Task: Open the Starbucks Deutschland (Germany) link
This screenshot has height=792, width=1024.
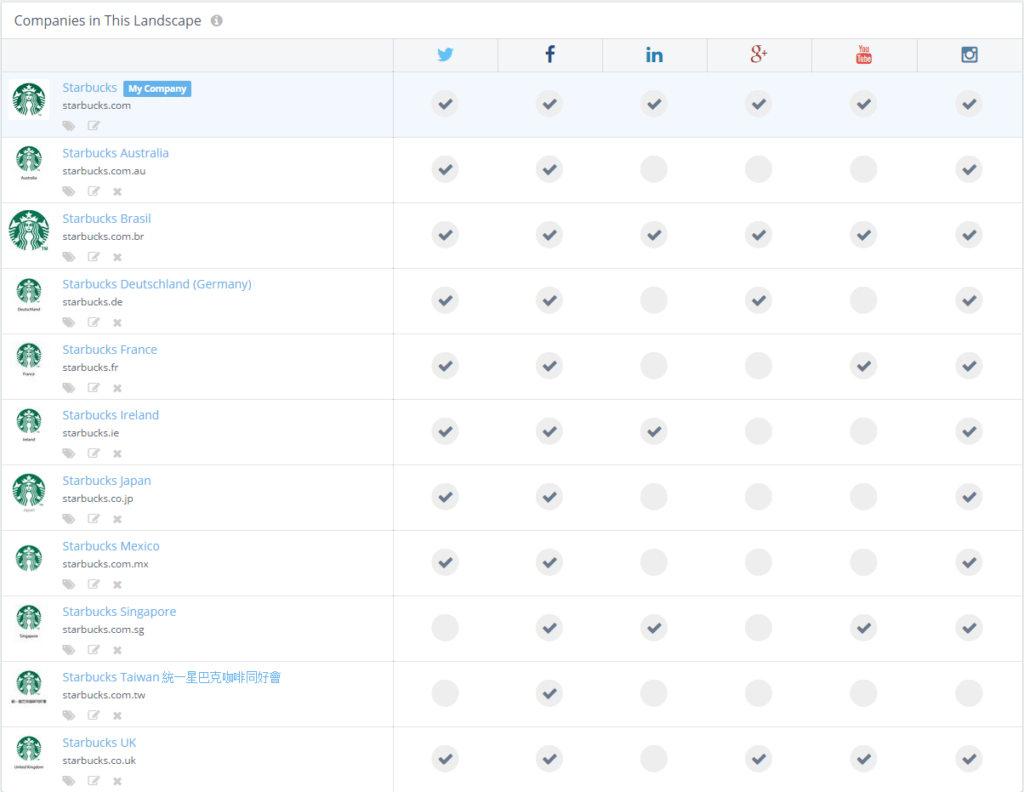Action: point(157,284)
